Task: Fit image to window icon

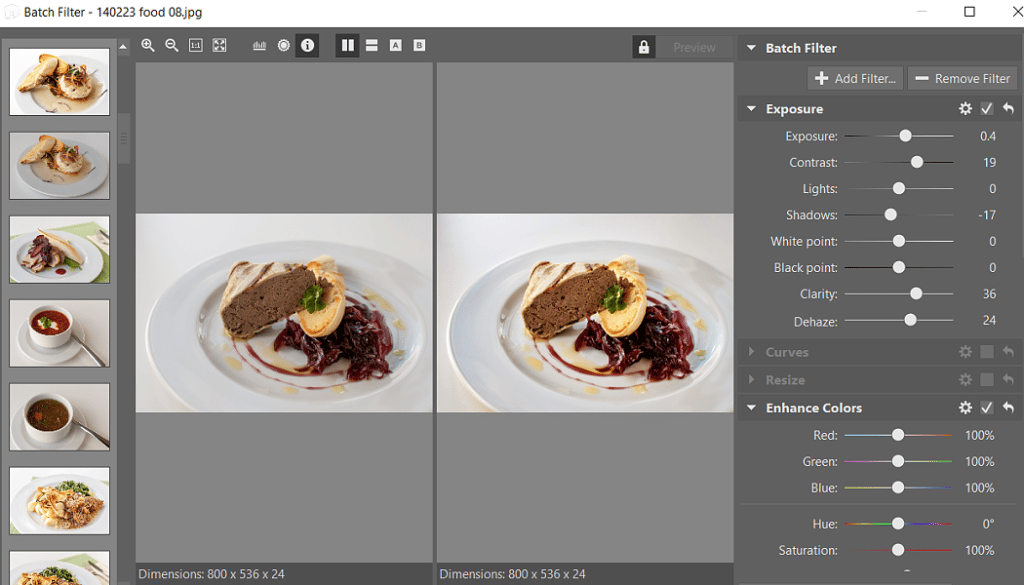Action: pyautogui.click(x=219, y=46)
